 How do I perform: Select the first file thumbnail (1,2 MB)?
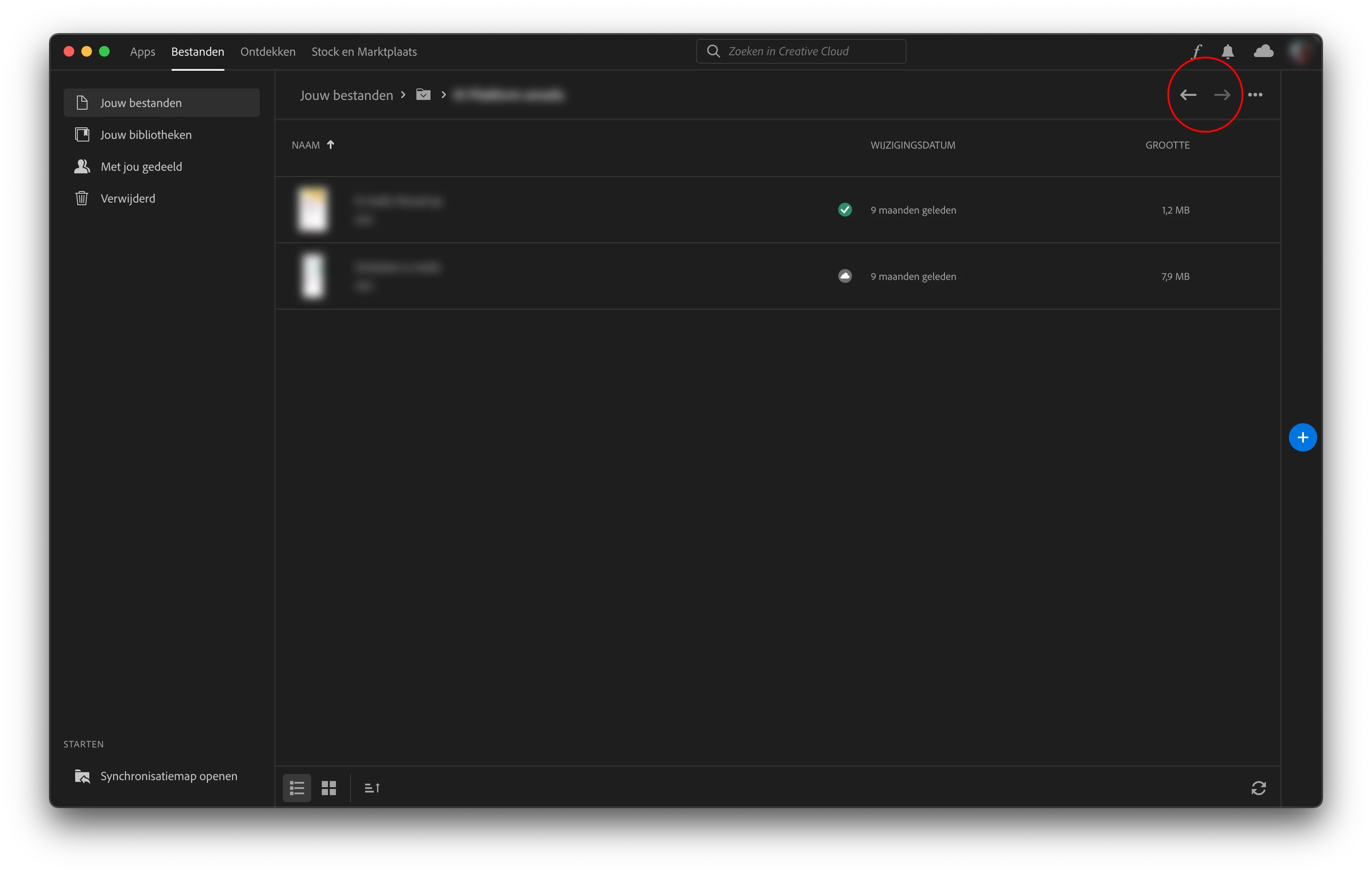(313, 209)
